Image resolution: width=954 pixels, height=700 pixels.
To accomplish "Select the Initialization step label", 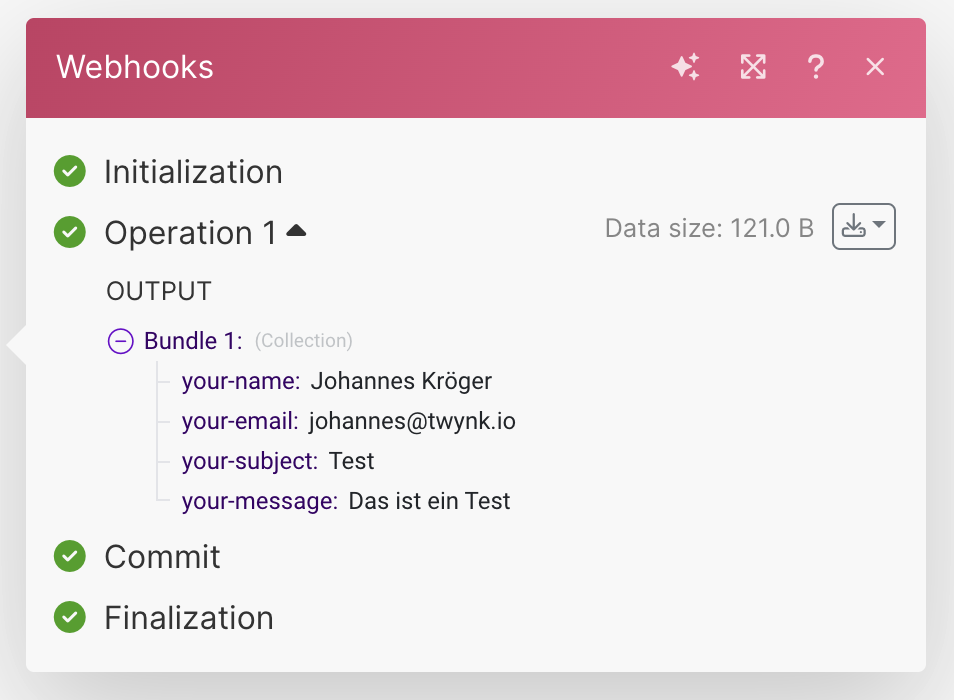I will click(x=193, y=172).
